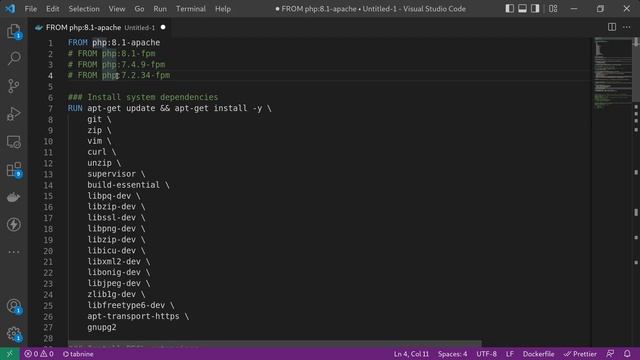Open the Terminal menu
Image resolution: width=640 pixels, height=360 pixels.
(x=191, y=9)
